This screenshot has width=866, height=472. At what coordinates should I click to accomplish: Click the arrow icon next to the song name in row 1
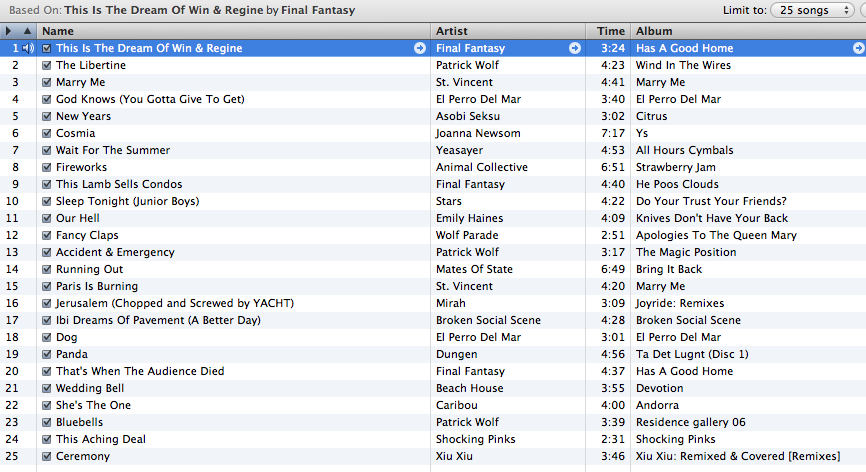[x=420, y=48]
